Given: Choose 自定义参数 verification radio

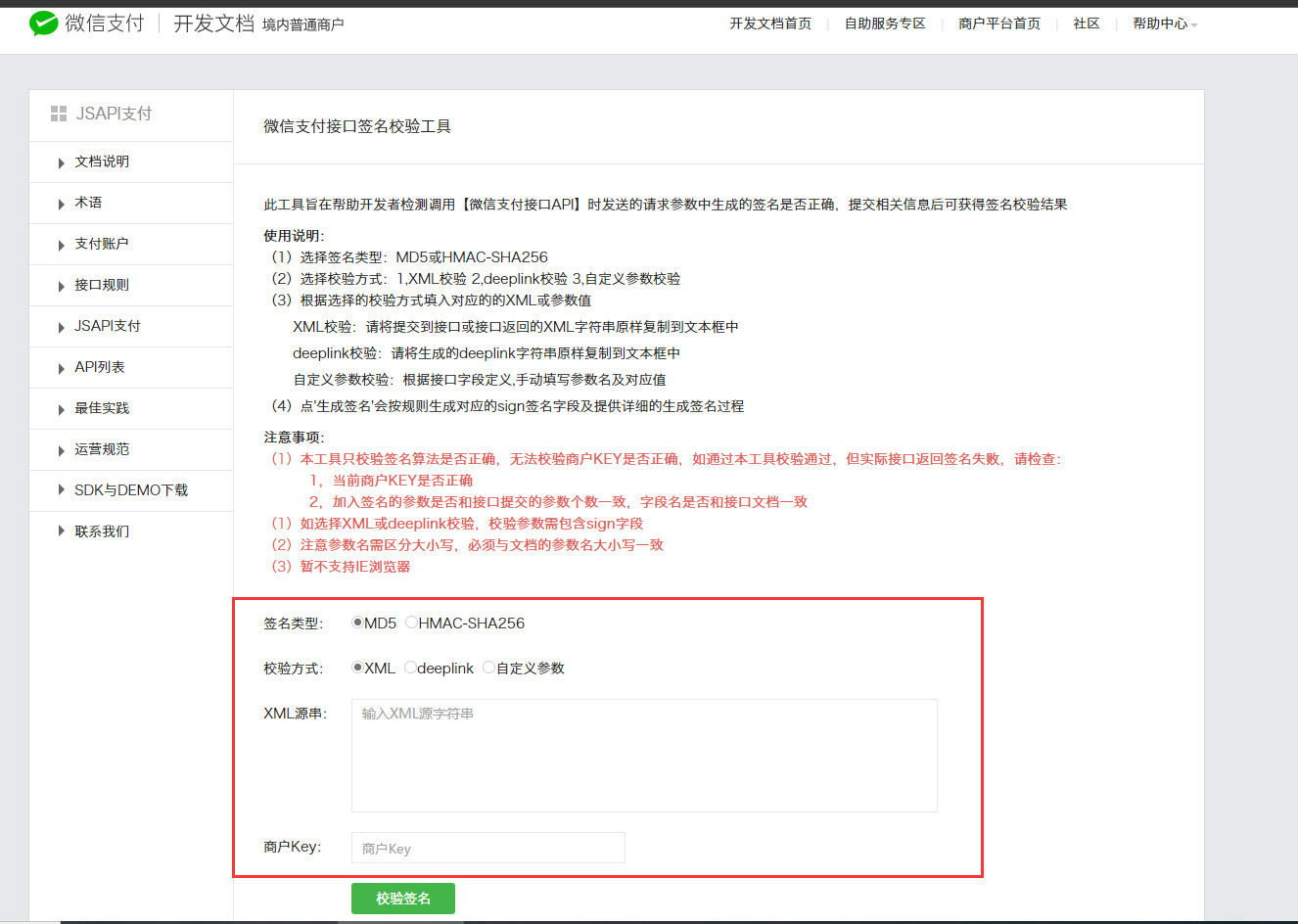Looking at the screenshot, I should 488,668.
